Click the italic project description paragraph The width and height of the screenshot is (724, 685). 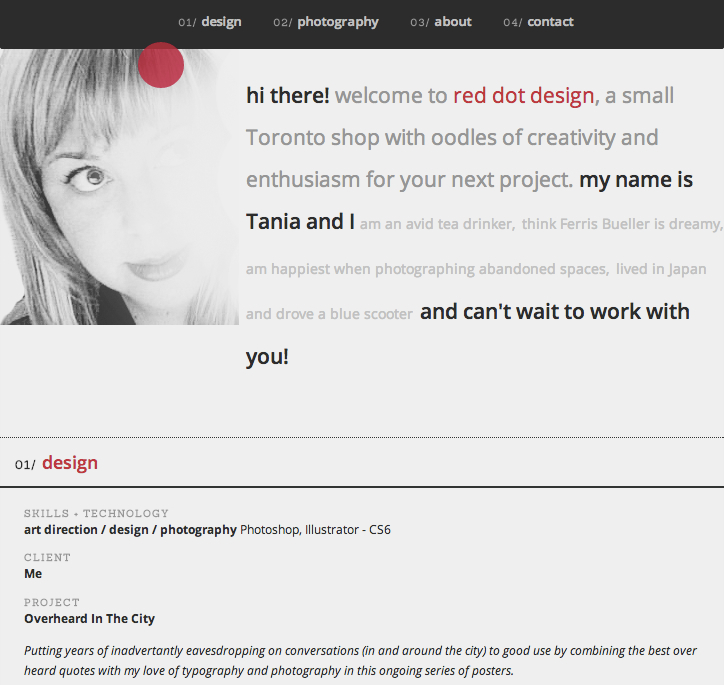click(x=360, y=661)
